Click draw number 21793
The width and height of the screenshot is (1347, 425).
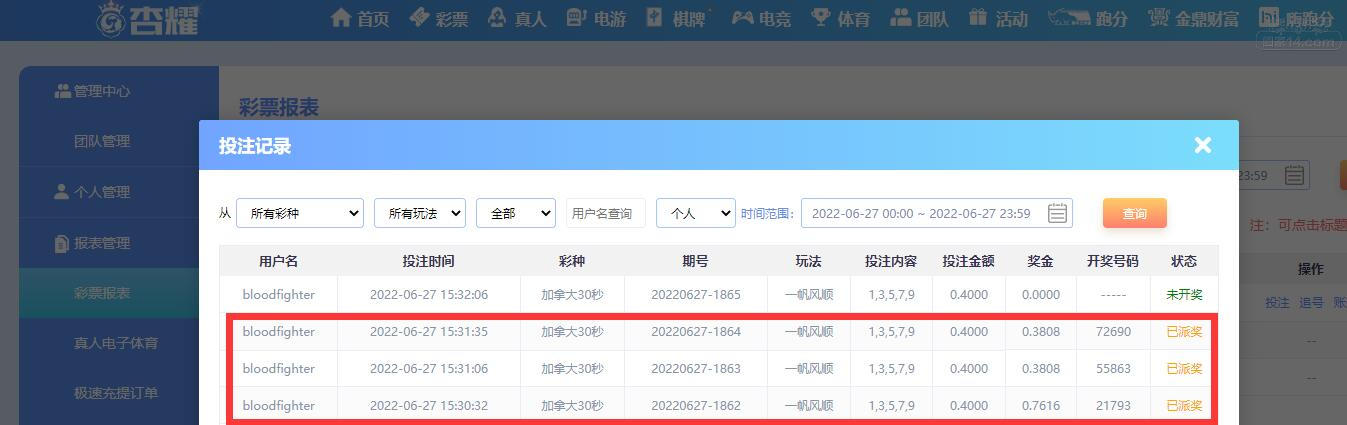pos(1113,406)
